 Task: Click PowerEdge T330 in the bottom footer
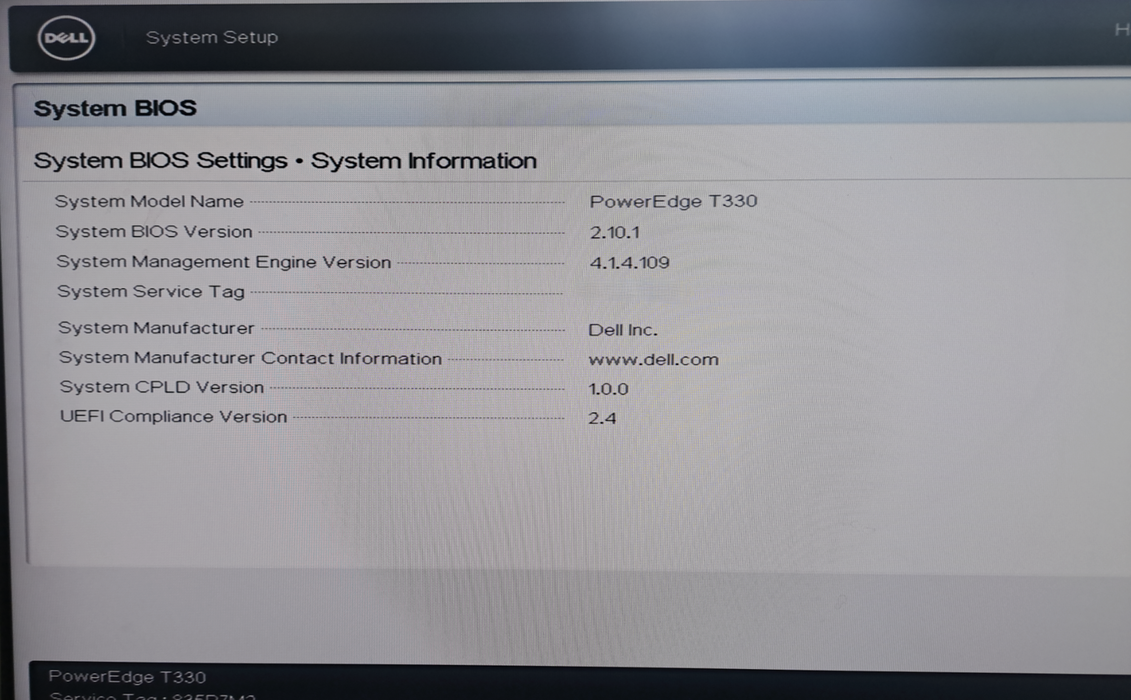click(127, 677)
